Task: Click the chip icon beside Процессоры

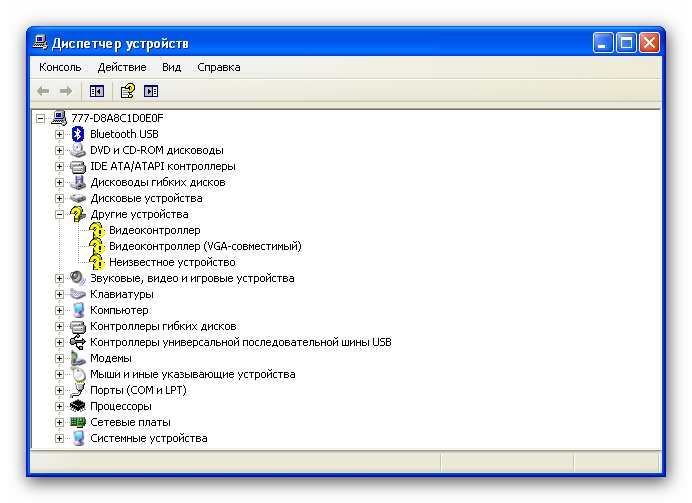Action: [78, 406]
